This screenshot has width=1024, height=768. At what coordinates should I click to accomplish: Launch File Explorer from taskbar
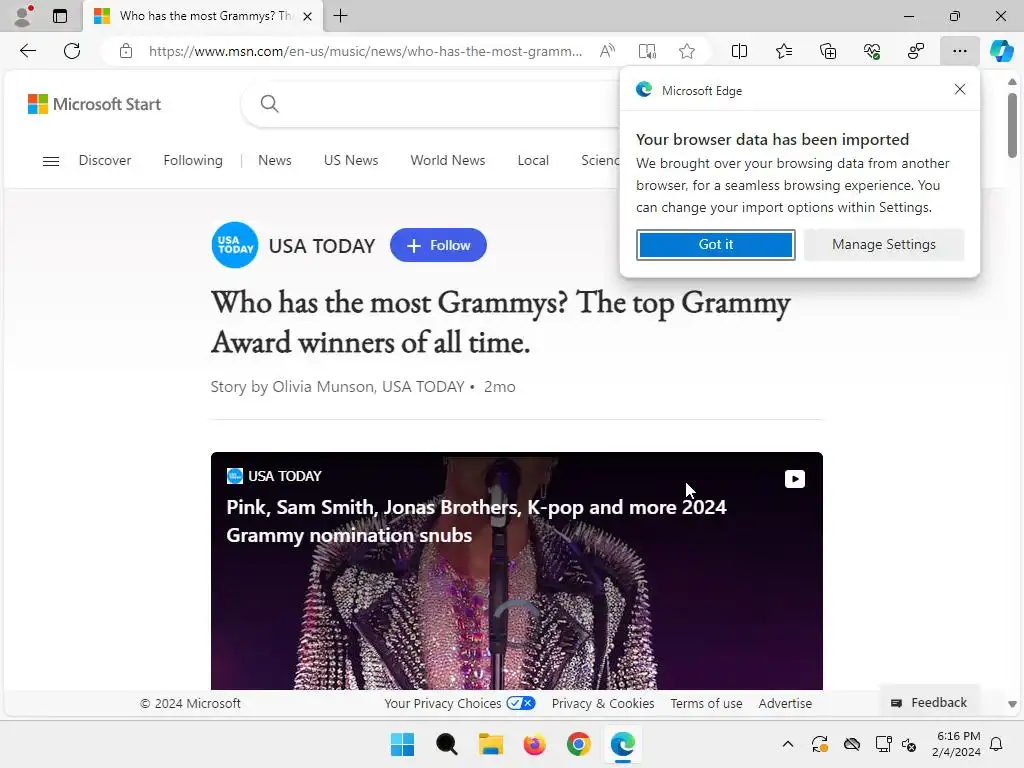tap(490, 744)
